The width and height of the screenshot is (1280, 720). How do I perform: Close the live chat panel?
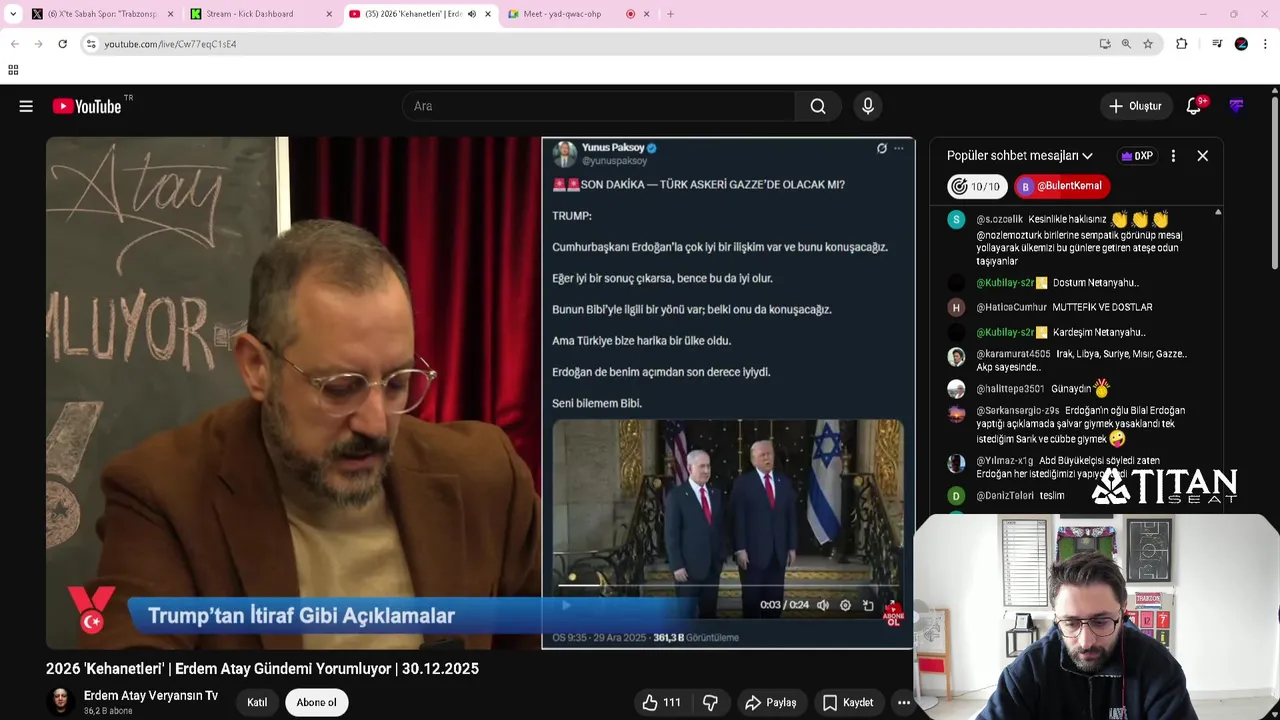tap(1203, 156)
